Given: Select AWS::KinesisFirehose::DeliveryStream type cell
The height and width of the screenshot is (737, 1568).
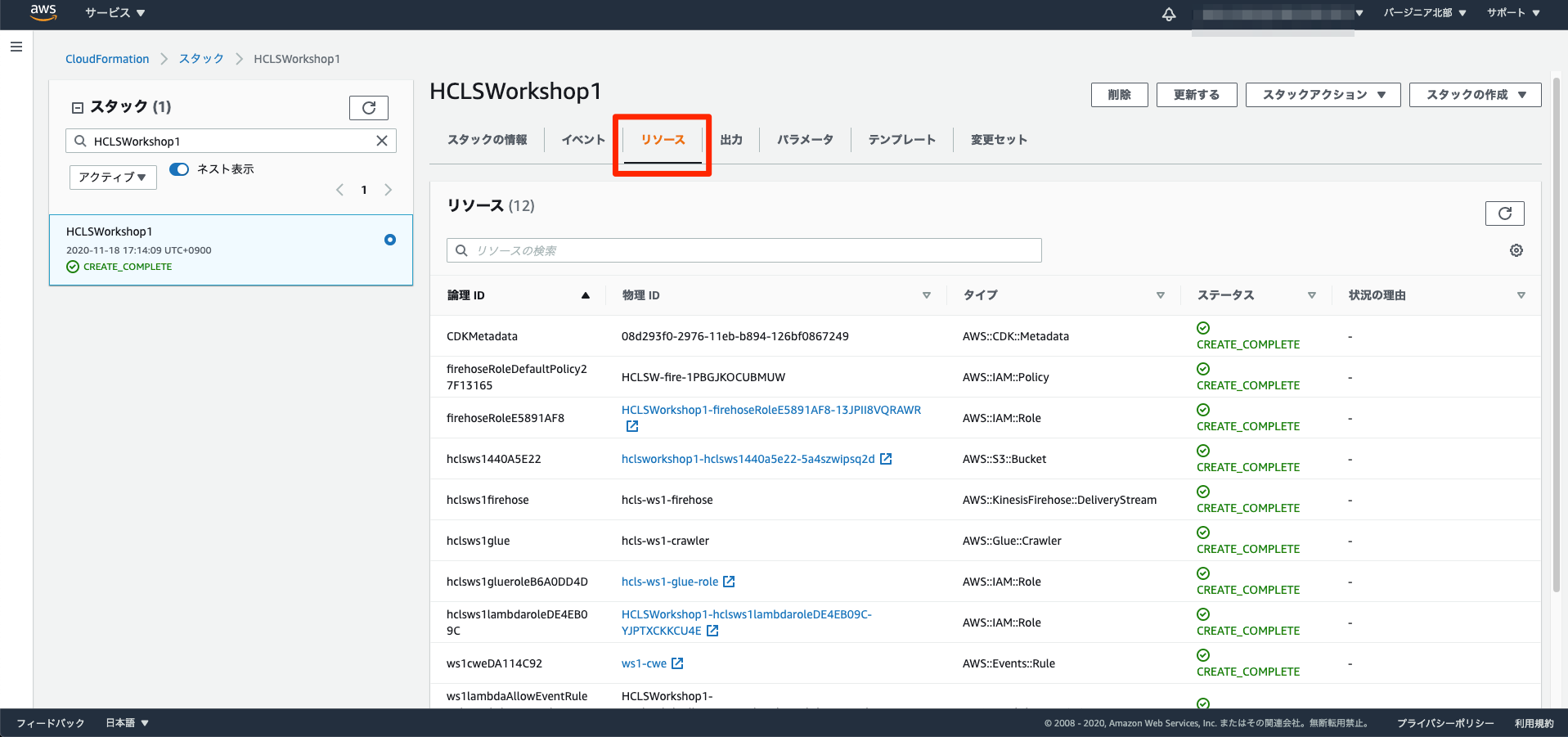Looking at the screenshot, I should click(x=1059, y=500).
